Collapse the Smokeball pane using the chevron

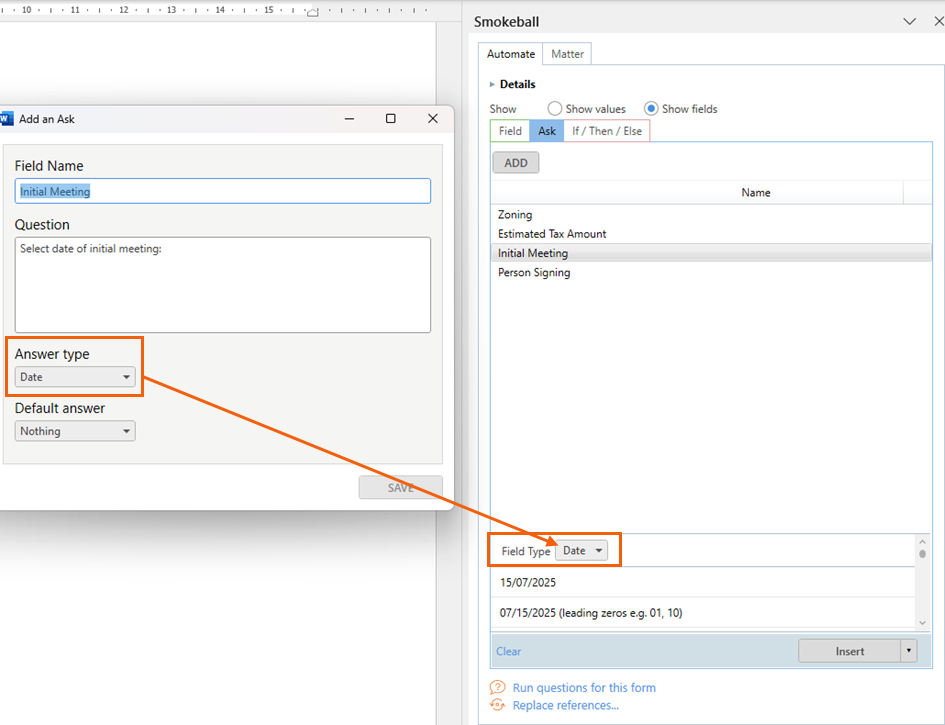click(x=909, y=22)
